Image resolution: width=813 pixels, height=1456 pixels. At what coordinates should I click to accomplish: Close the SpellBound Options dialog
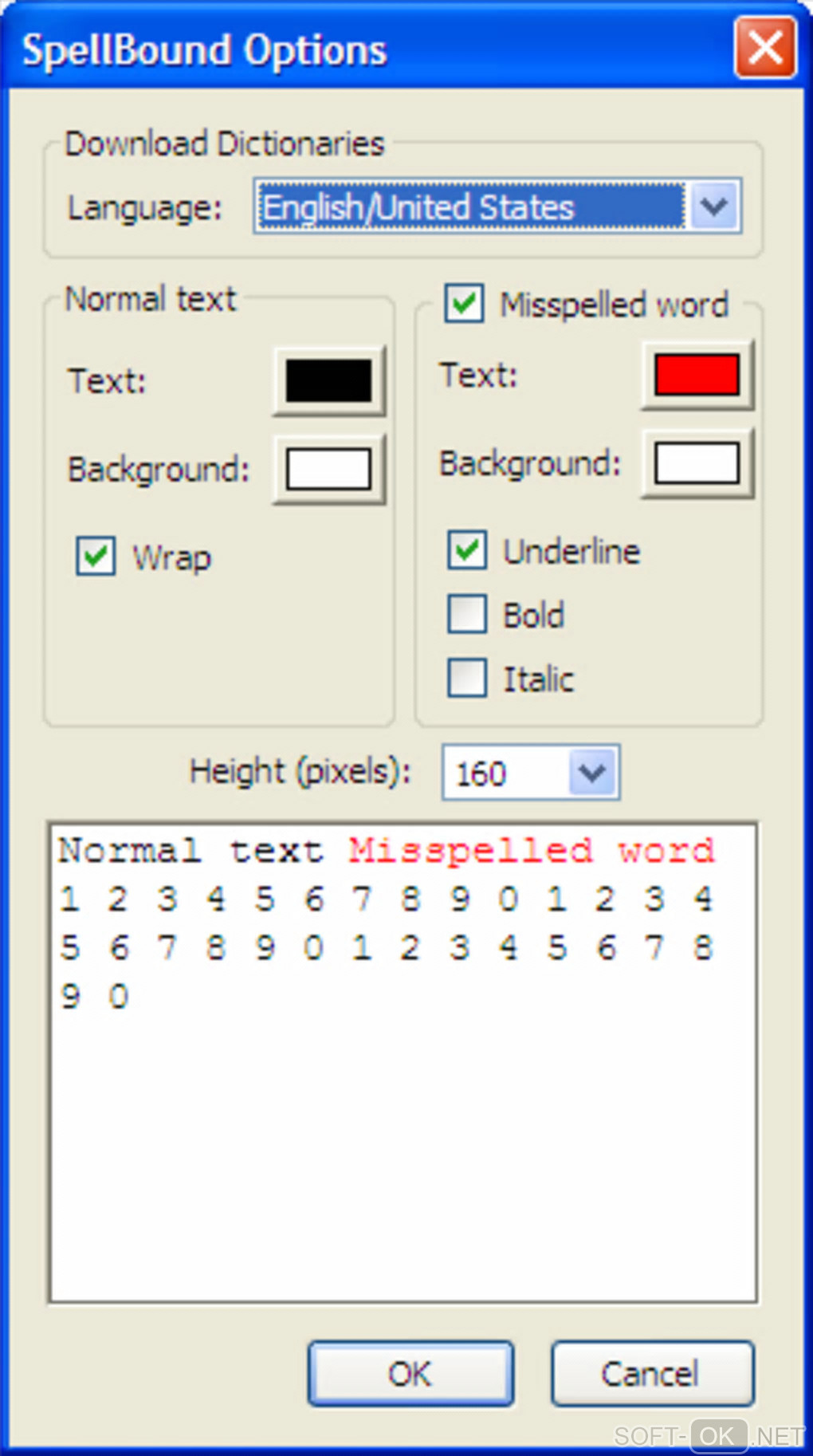coord(764,49)
